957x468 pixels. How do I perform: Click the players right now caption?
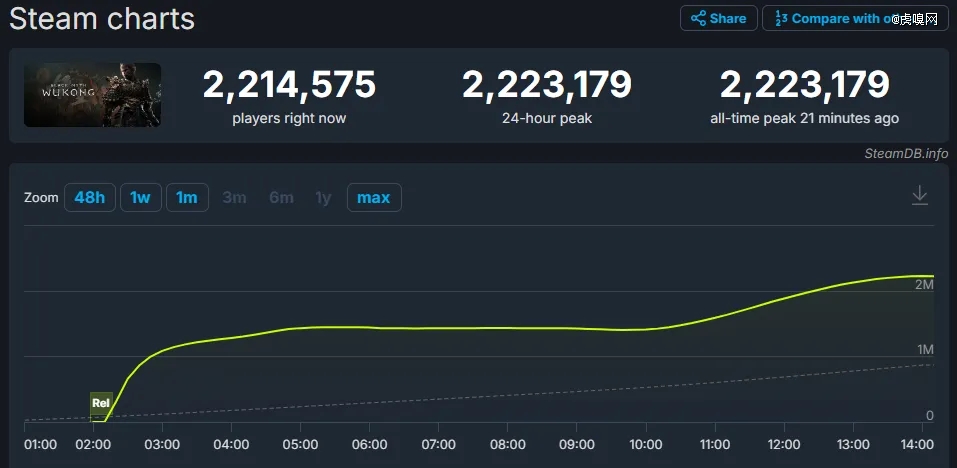pyautogui.click(x=289, y=118)
